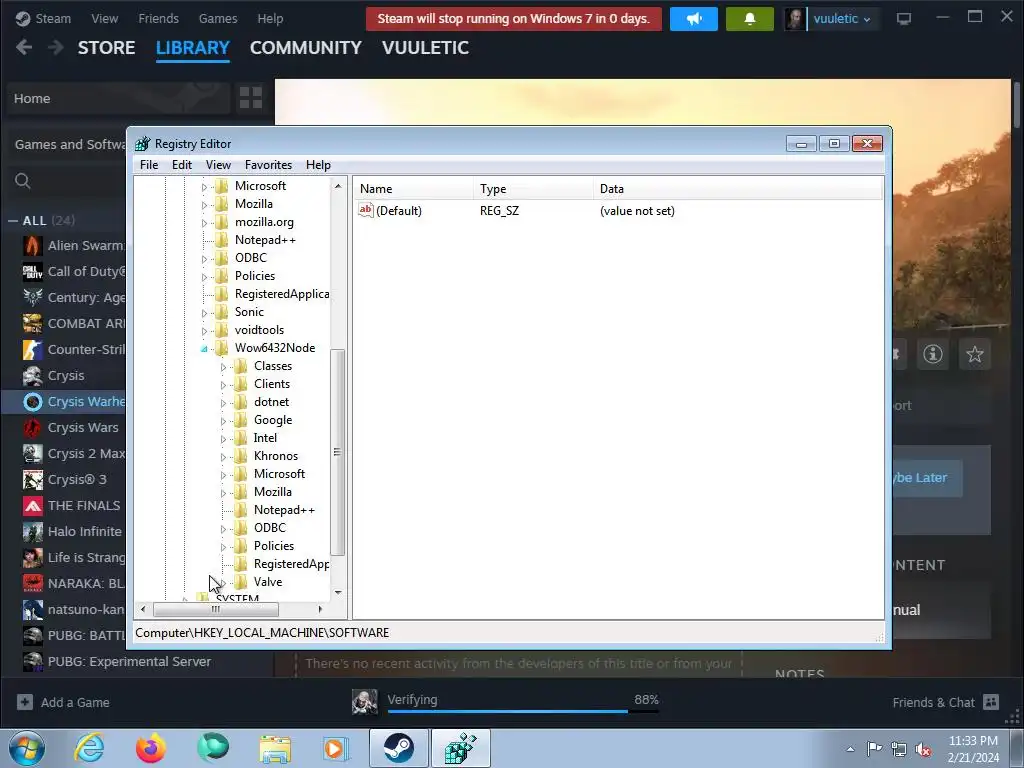The width and height of the screenshot is (1024, 768).
Task: Click Home button in Steam library
Action: (x=118, y=99)
